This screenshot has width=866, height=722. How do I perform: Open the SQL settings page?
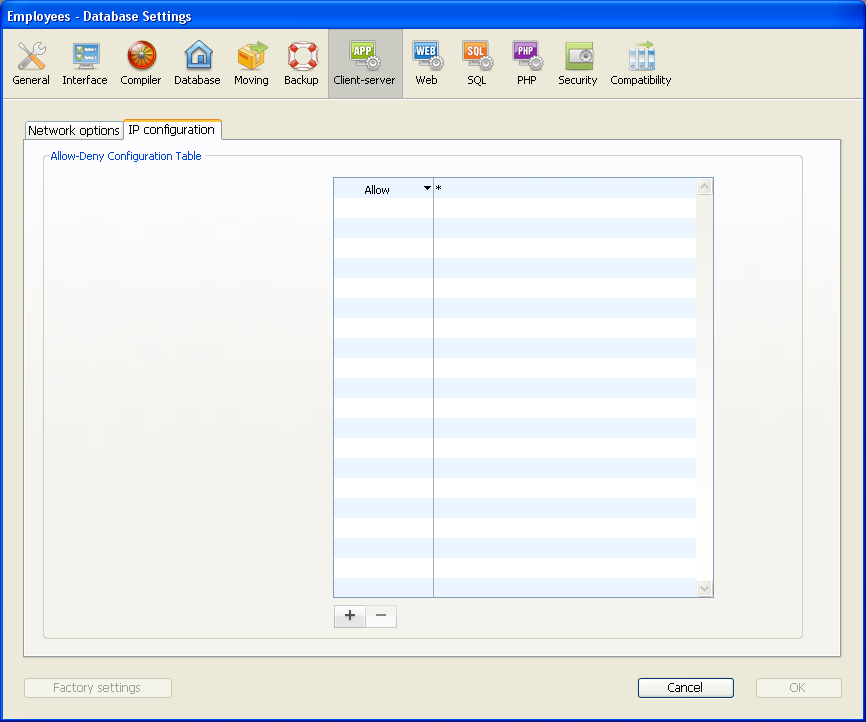pos(476,64)
